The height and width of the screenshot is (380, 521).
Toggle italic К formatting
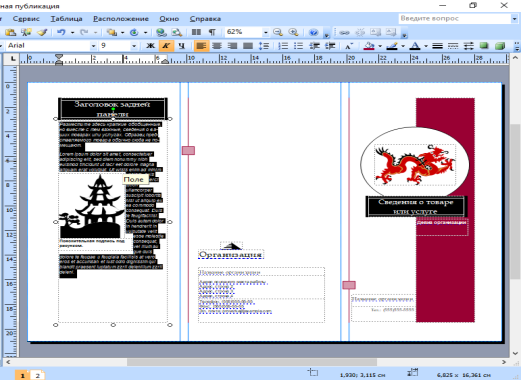click(166, 46)
